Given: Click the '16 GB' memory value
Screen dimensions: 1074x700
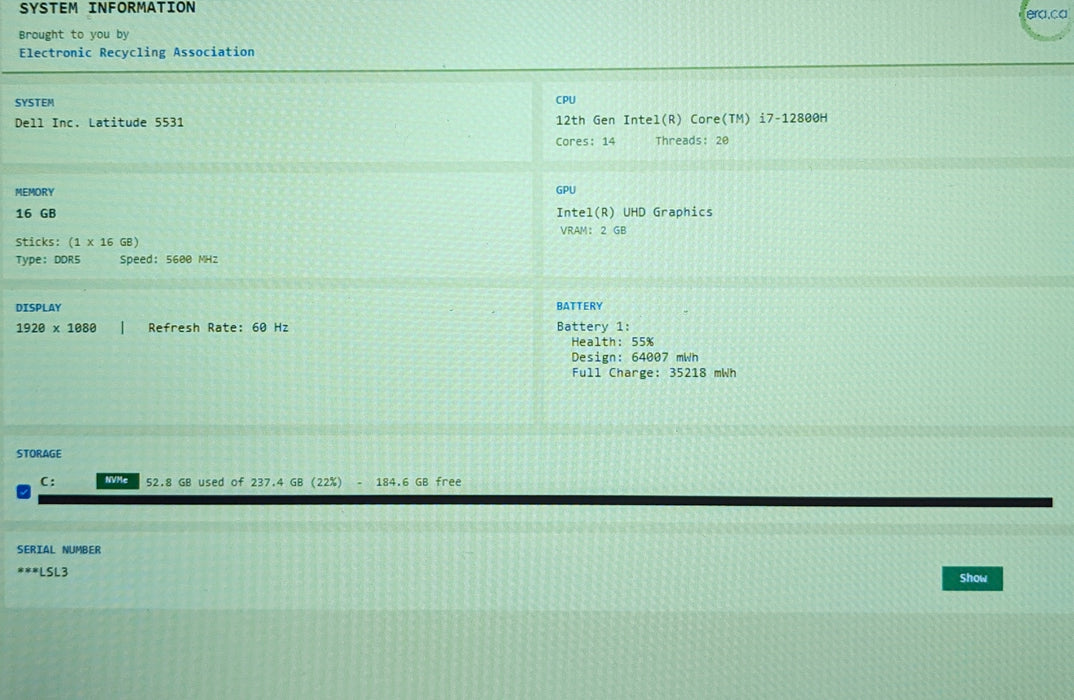Looking at the screenshot, I should (36, 213).
